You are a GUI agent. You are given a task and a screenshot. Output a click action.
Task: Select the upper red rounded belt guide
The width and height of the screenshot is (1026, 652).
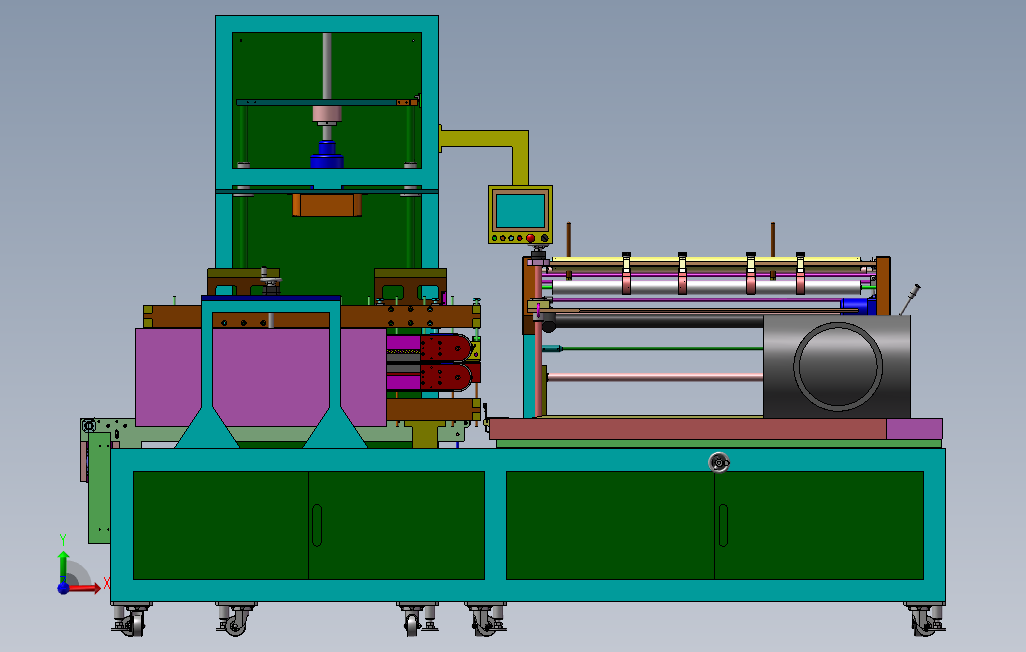[x=446, y=348]
